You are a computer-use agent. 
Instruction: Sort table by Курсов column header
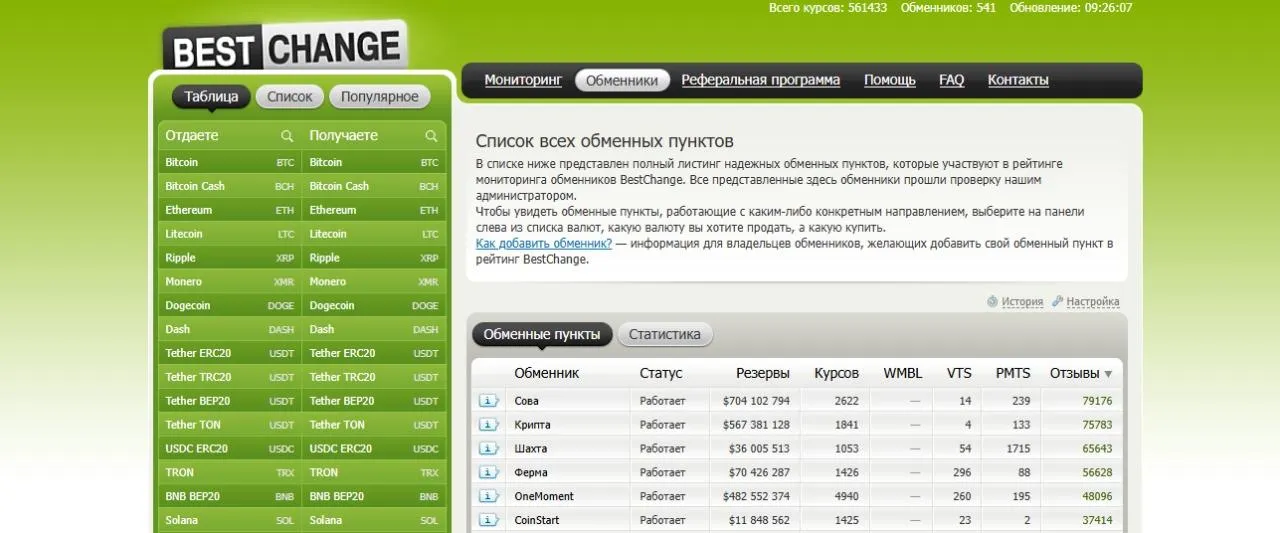click(836, 373)
